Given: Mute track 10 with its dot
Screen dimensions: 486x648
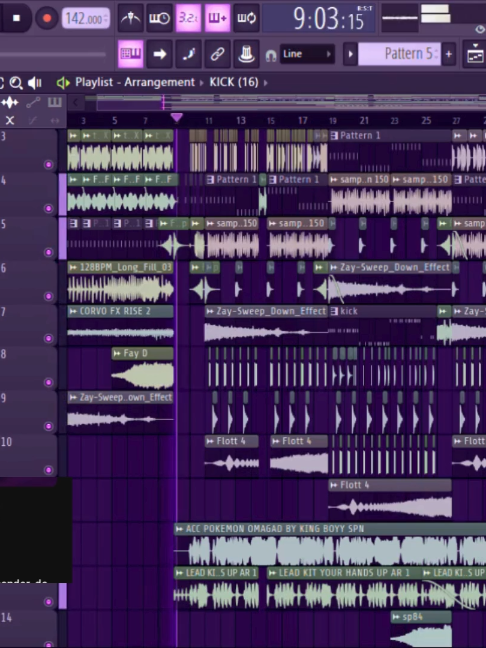Looking at the screenshot, I should pyautogui.click(x=48, y=470).
